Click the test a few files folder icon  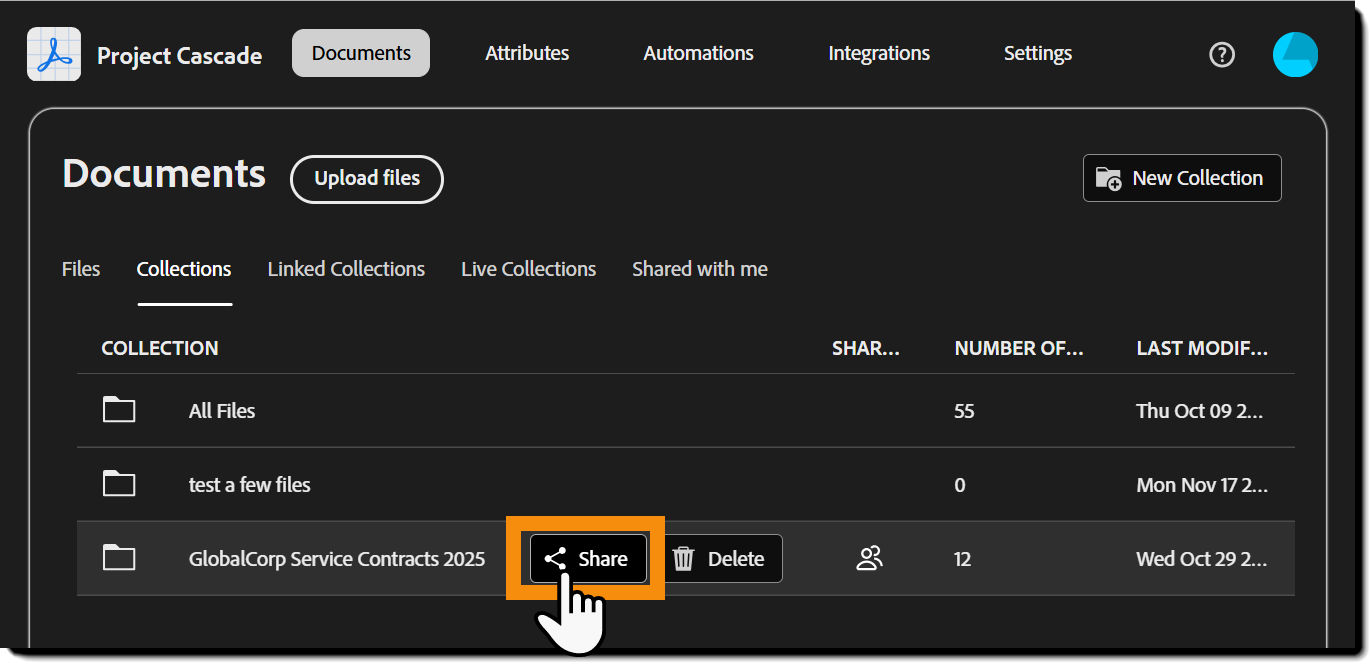(119, 484)
